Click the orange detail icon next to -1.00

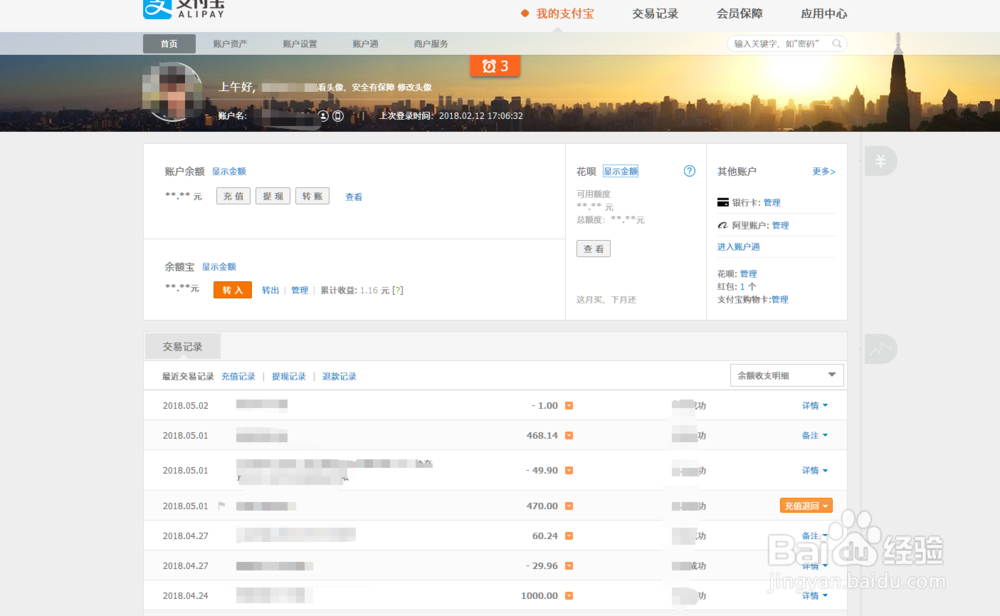(568, 405)
